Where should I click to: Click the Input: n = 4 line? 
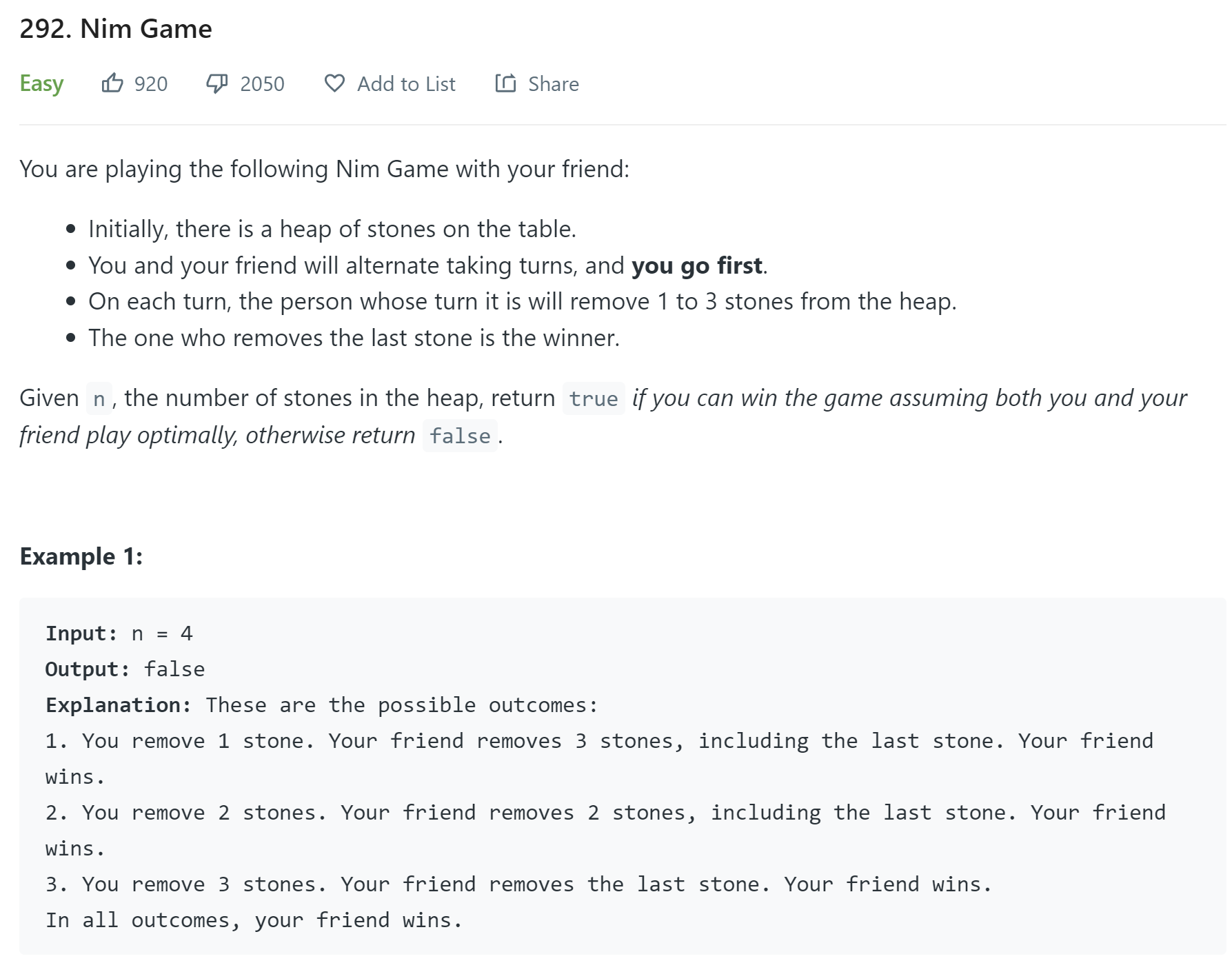[119, 633]
